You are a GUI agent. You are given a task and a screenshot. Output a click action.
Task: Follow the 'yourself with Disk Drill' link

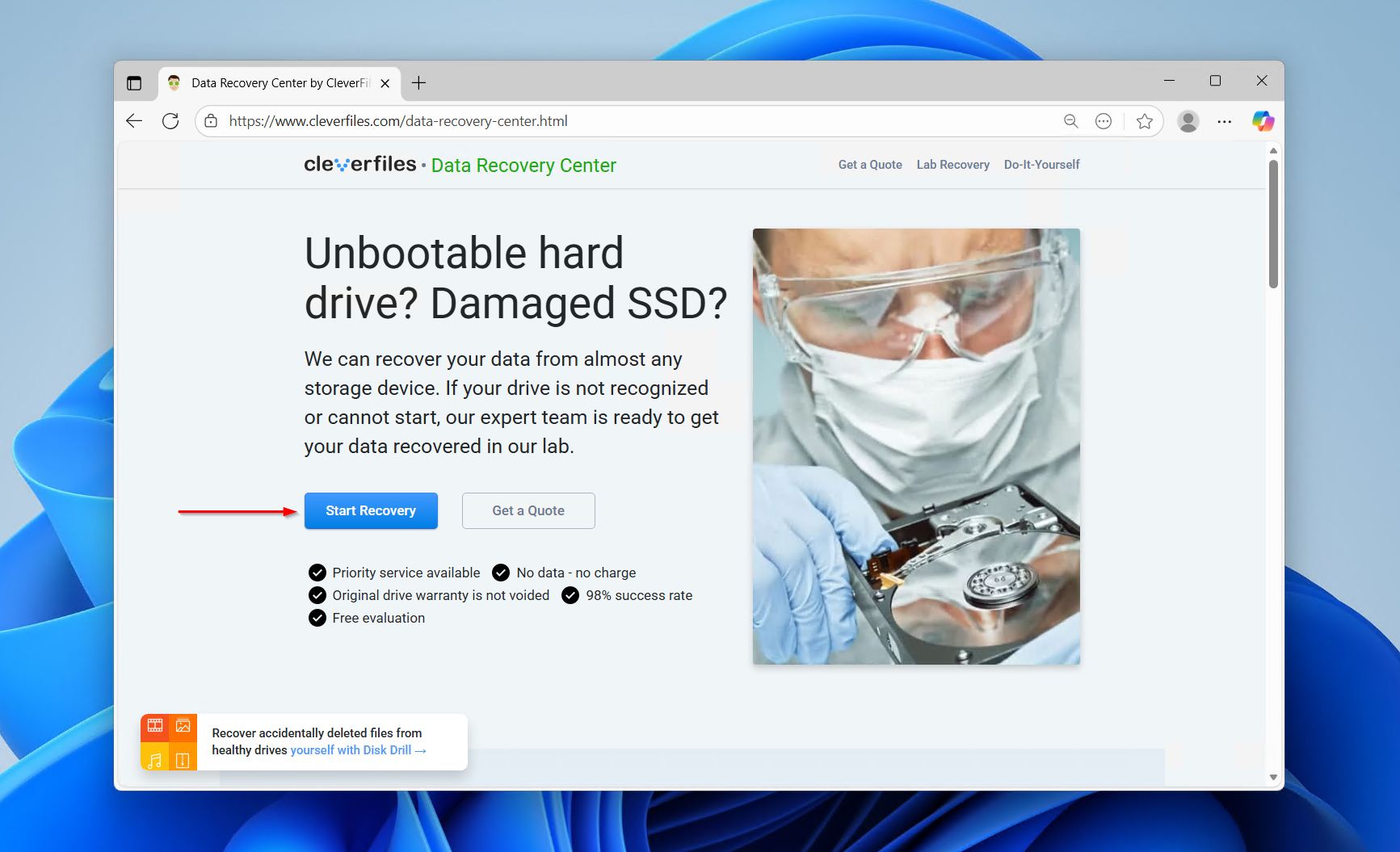coord(357,750)
